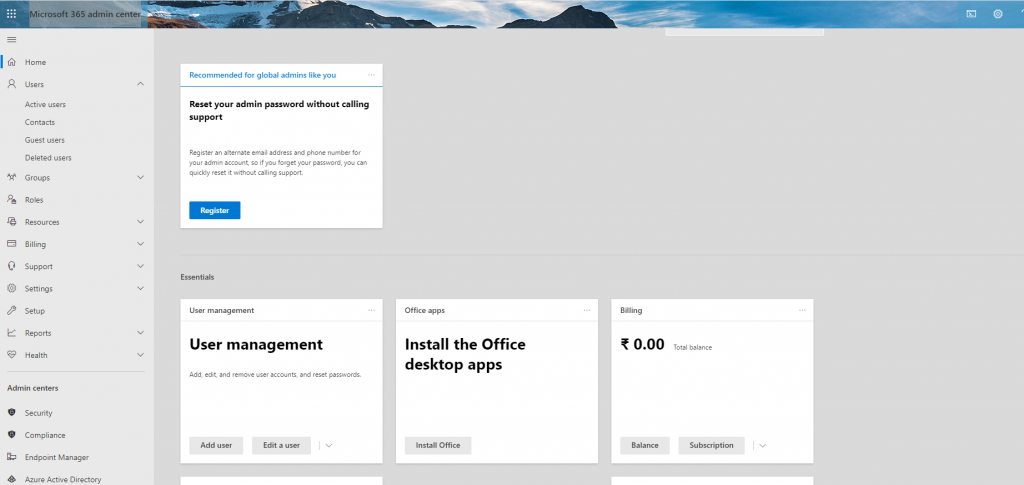This screenshot has height=485, width=1024.
Task: Go to Deleted users
Action: tap(48, 157)
